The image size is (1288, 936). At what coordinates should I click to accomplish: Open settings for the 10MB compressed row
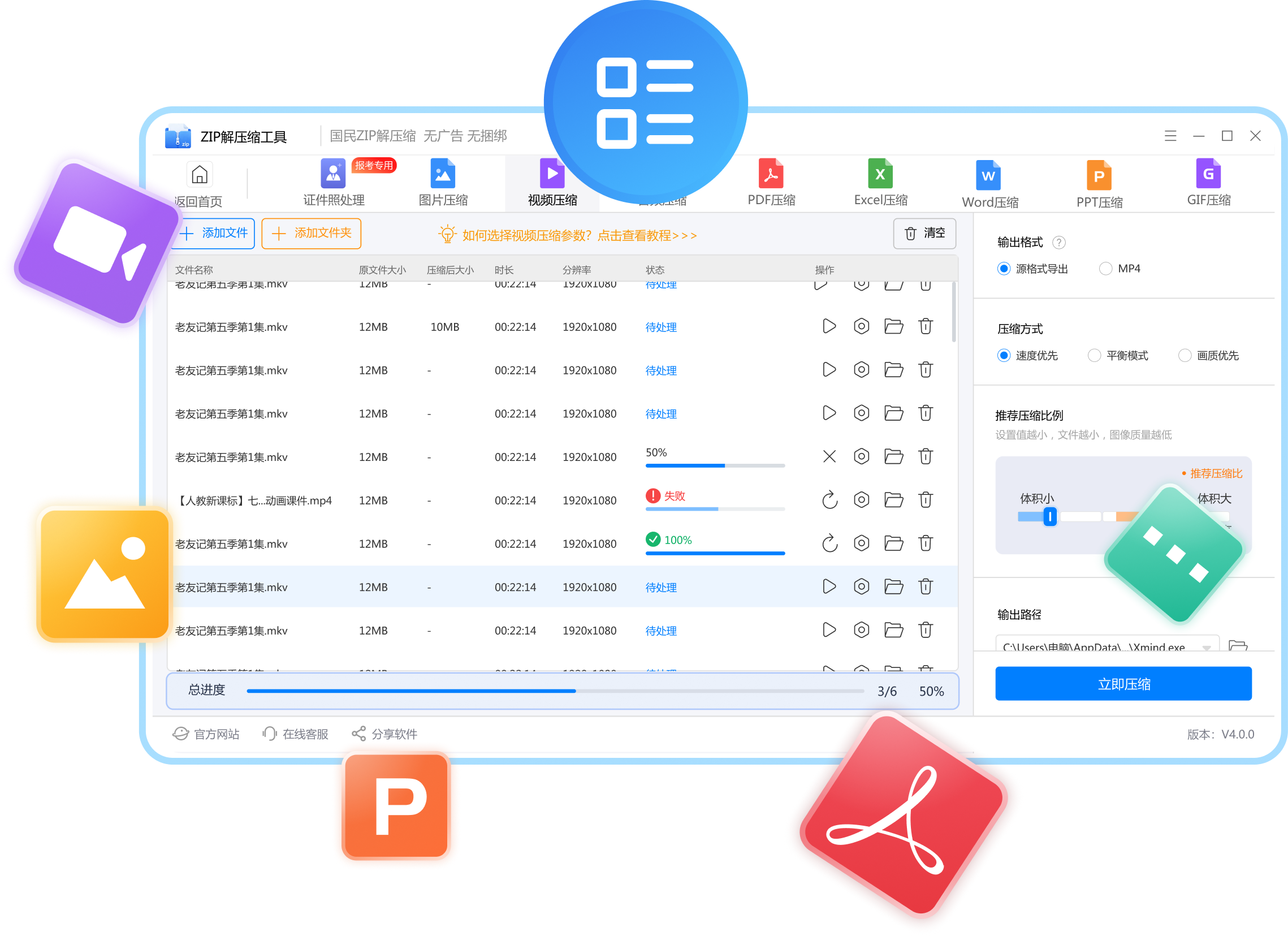(x=862, y=326)
